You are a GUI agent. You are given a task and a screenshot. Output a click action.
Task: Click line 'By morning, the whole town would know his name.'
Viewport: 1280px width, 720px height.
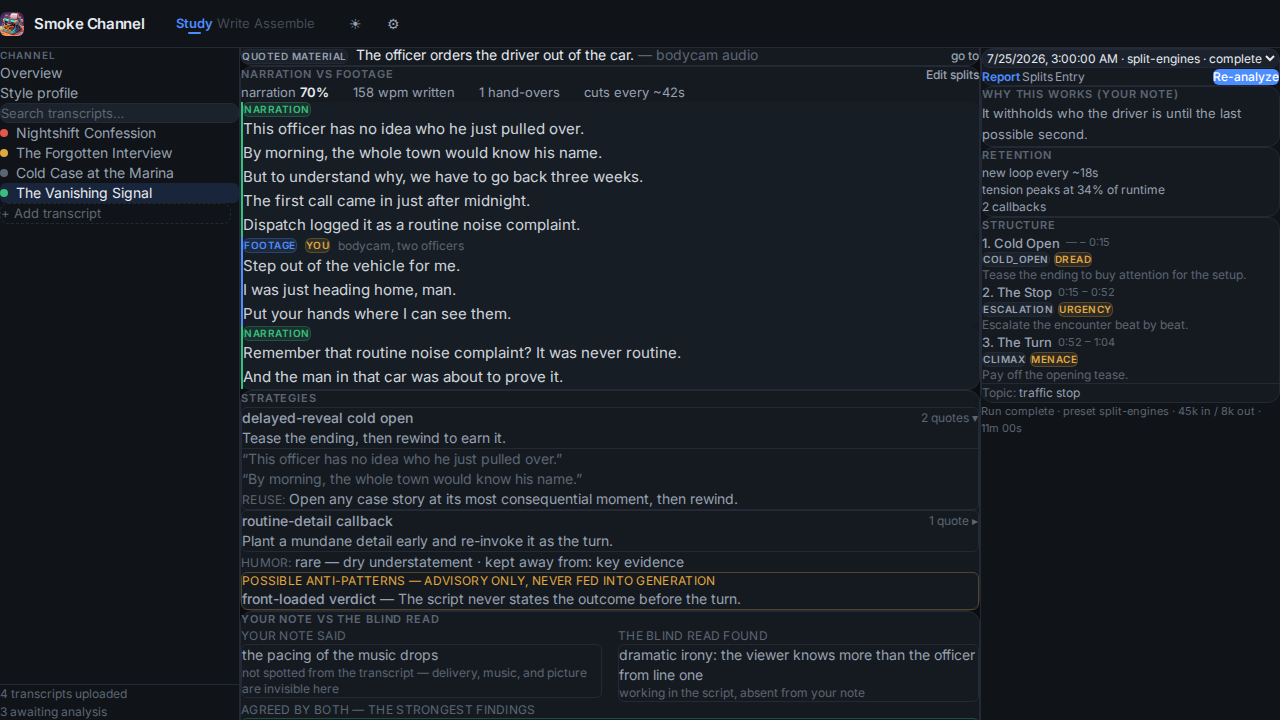tap(422, 153)
